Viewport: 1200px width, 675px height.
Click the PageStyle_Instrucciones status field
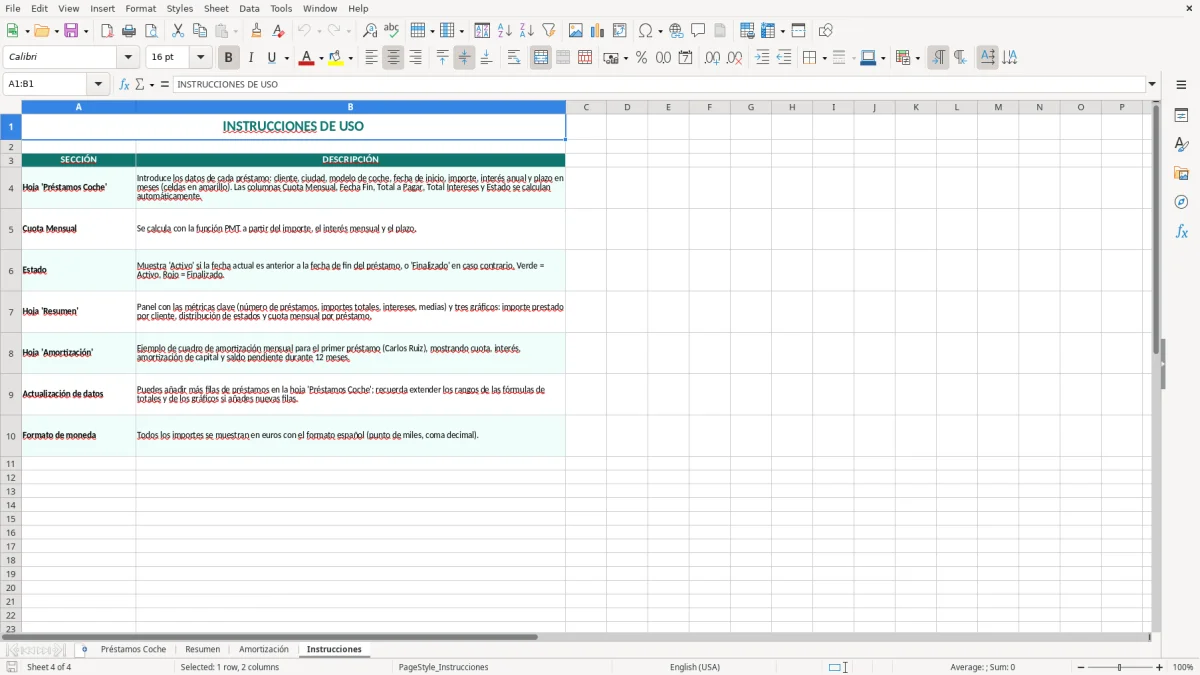click(443, 667)
